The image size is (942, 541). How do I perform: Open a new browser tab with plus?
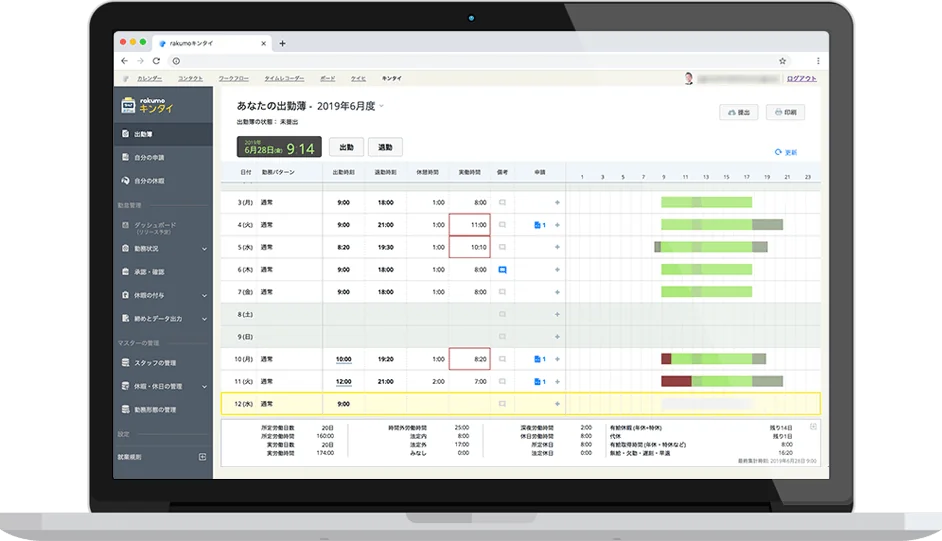[282, 43]
